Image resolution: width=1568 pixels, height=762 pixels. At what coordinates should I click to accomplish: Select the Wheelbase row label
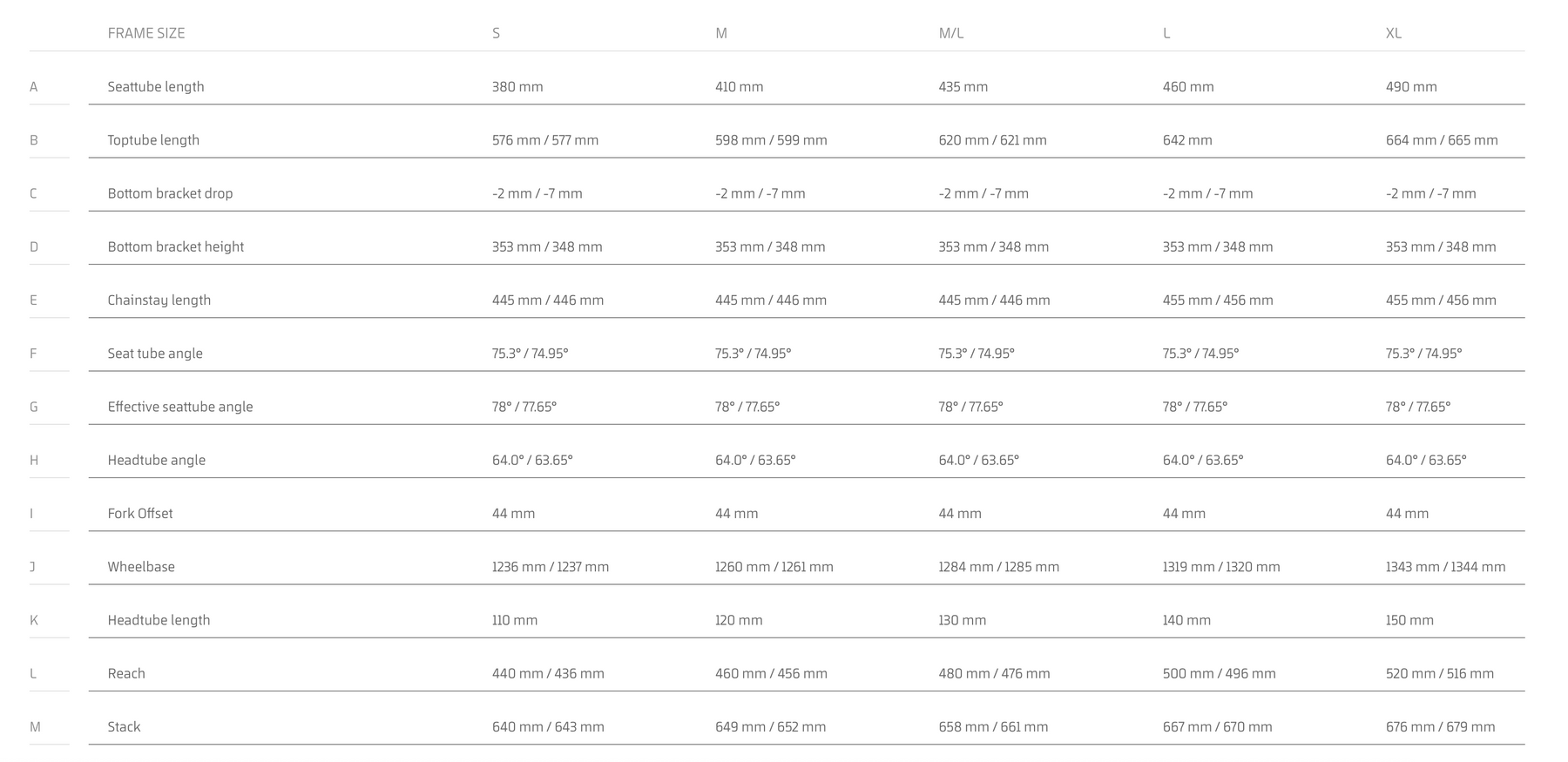(141, 567)
